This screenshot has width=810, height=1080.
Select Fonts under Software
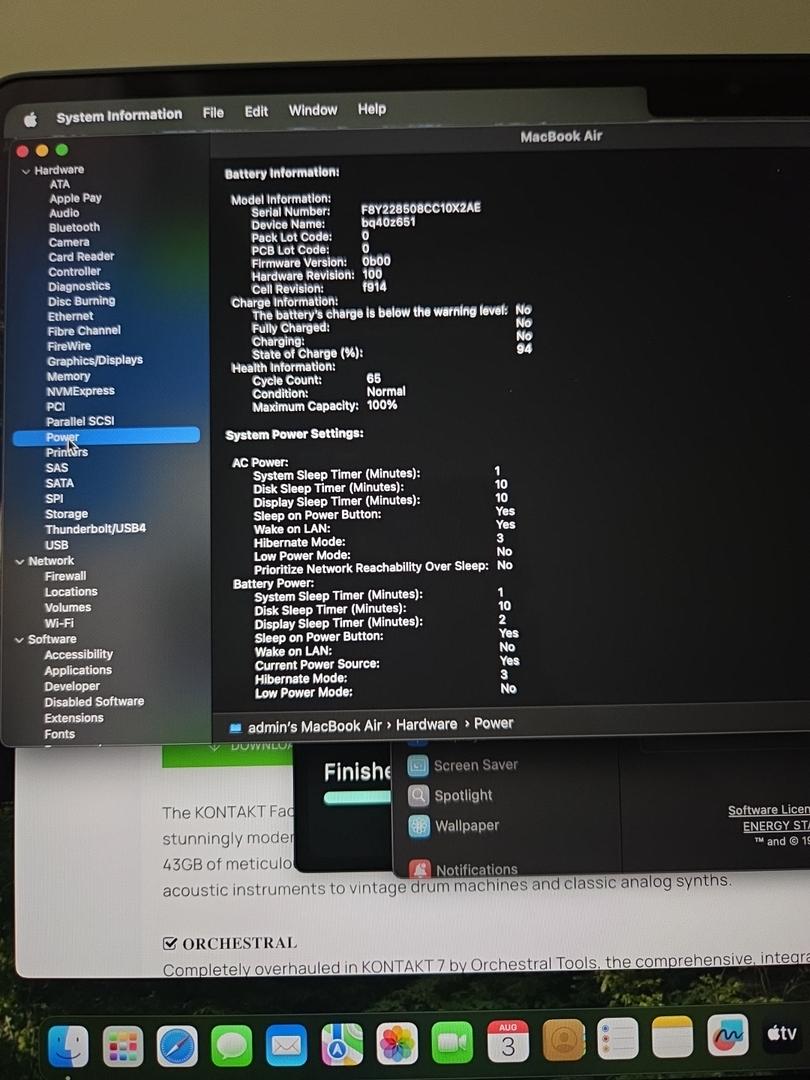[60, 735]
